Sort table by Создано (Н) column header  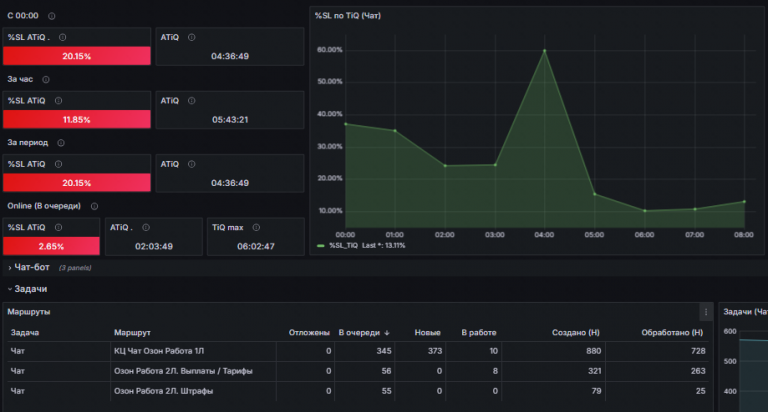pos(576,333)
